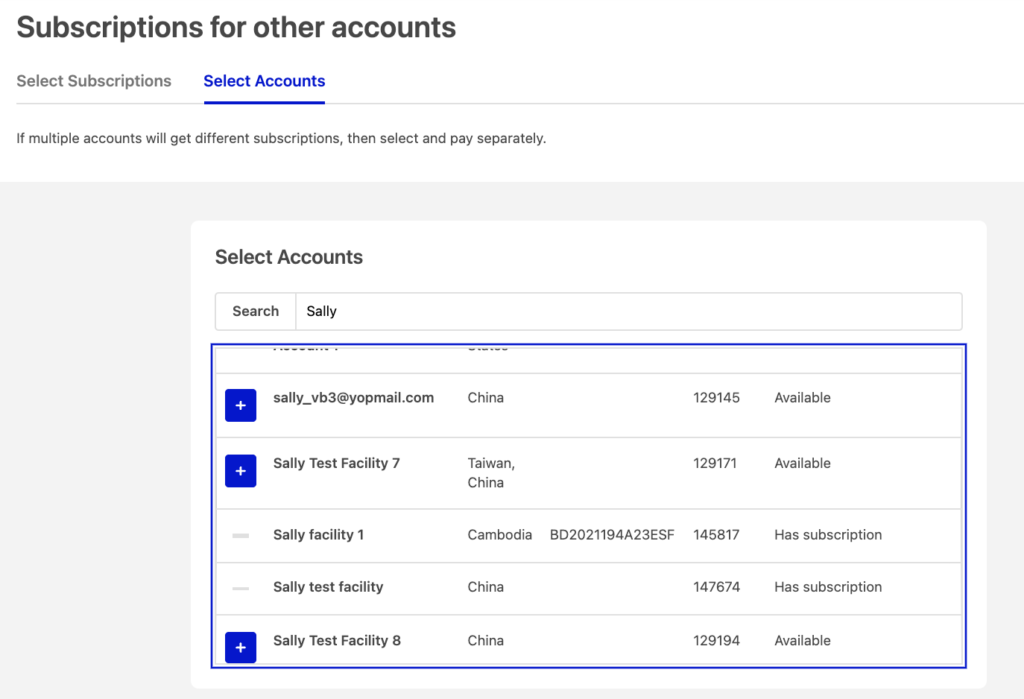1024x699 pixels.
Task: Switch to the Select Subscriptions tab
Action: tap(94, 81)
